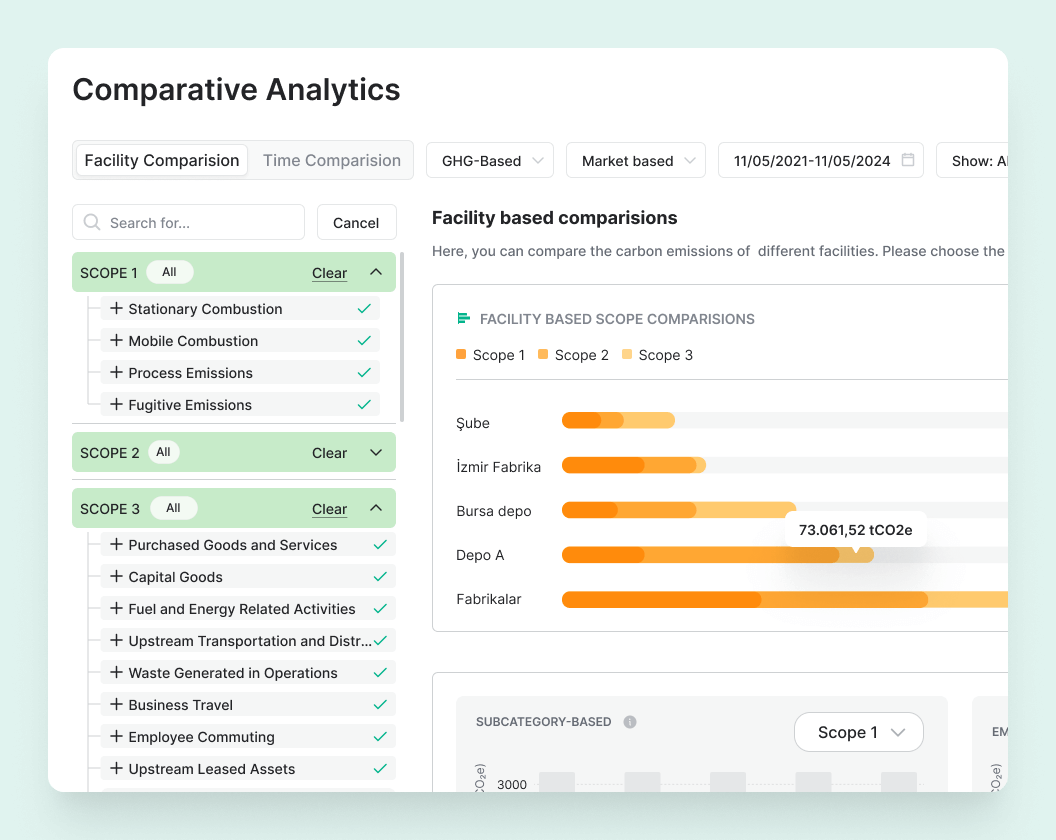Open the date range calendar icon
The width and height of the screenshot is (1056, 840).
click(x=908, y=160)
